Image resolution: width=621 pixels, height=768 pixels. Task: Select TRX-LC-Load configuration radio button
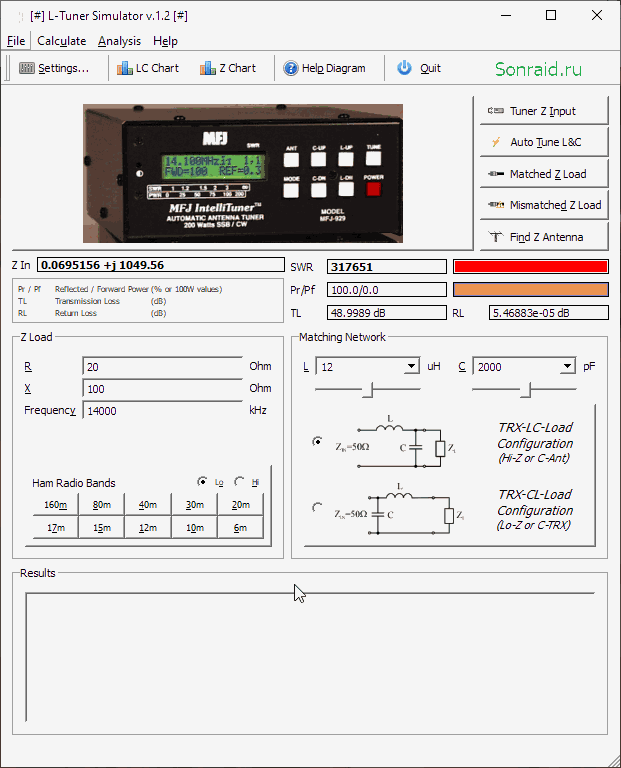tap(317, 441)
